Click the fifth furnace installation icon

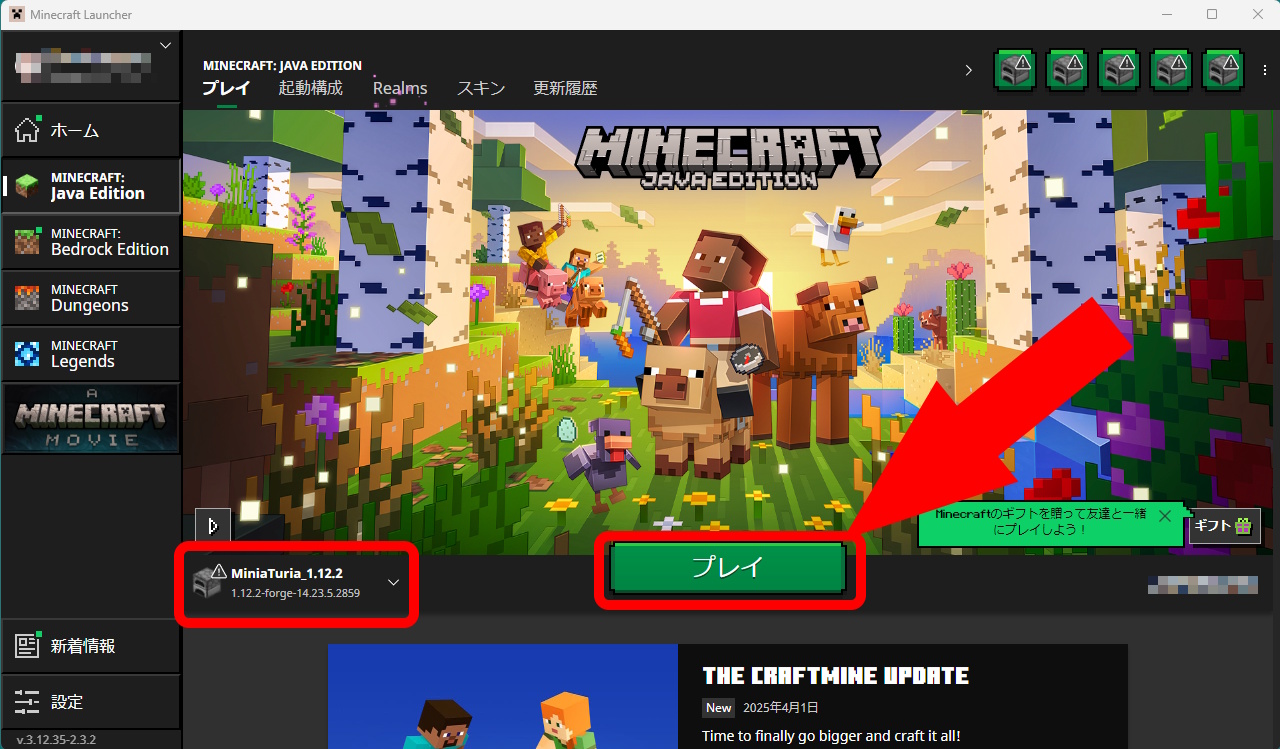coord(1223,70)
